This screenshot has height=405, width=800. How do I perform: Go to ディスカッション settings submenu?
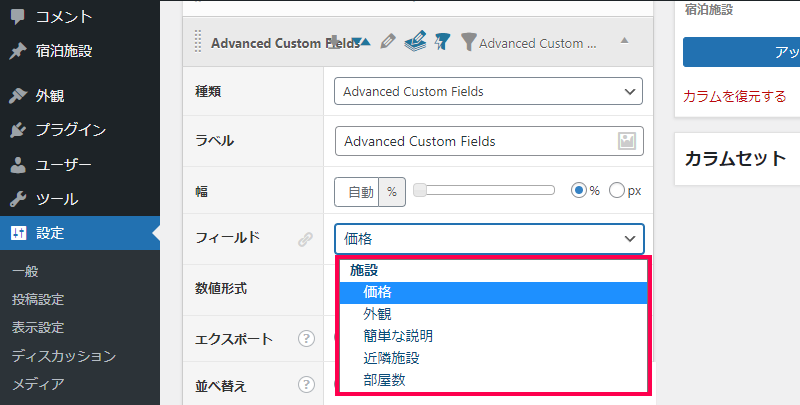pos(64,356)
